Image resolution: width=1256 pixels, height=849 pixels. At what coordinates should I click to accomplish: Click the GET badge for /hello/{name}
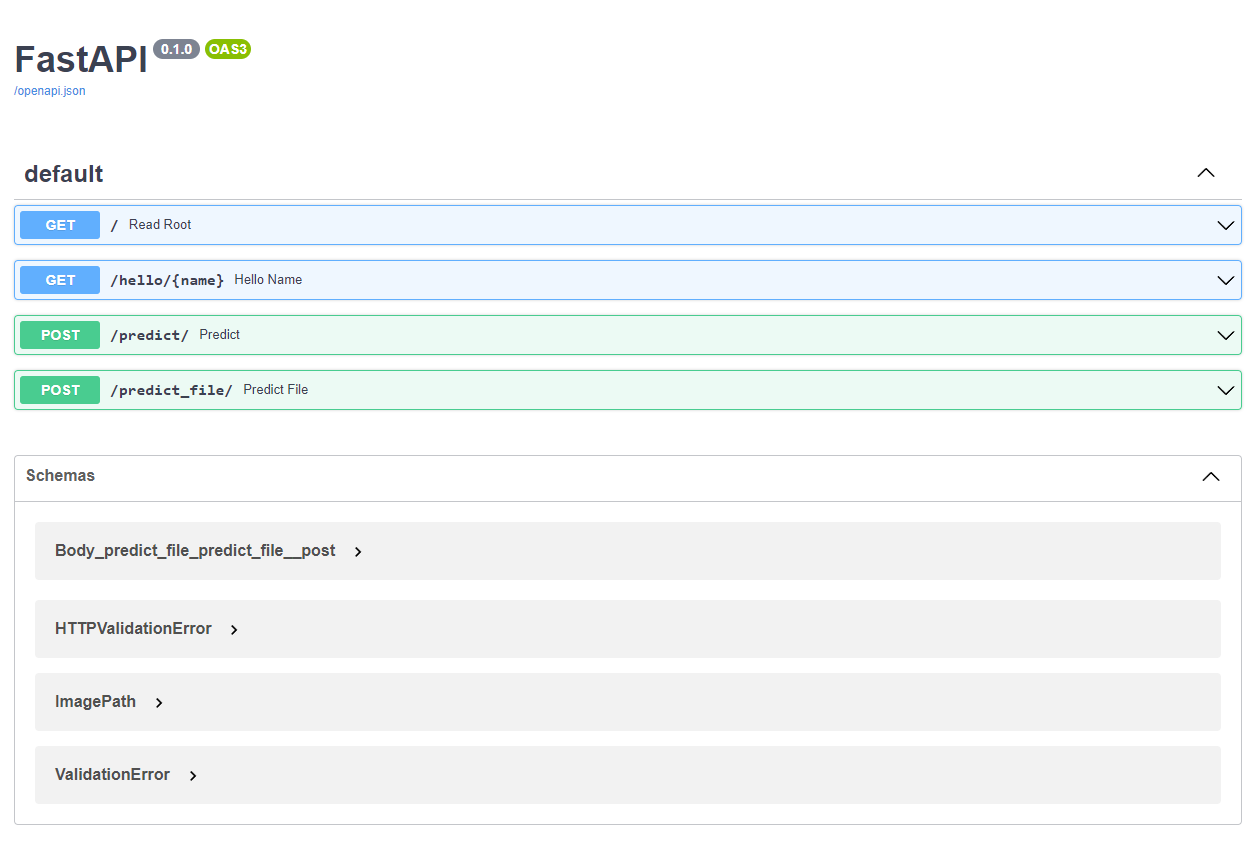(x=60, y=280)
